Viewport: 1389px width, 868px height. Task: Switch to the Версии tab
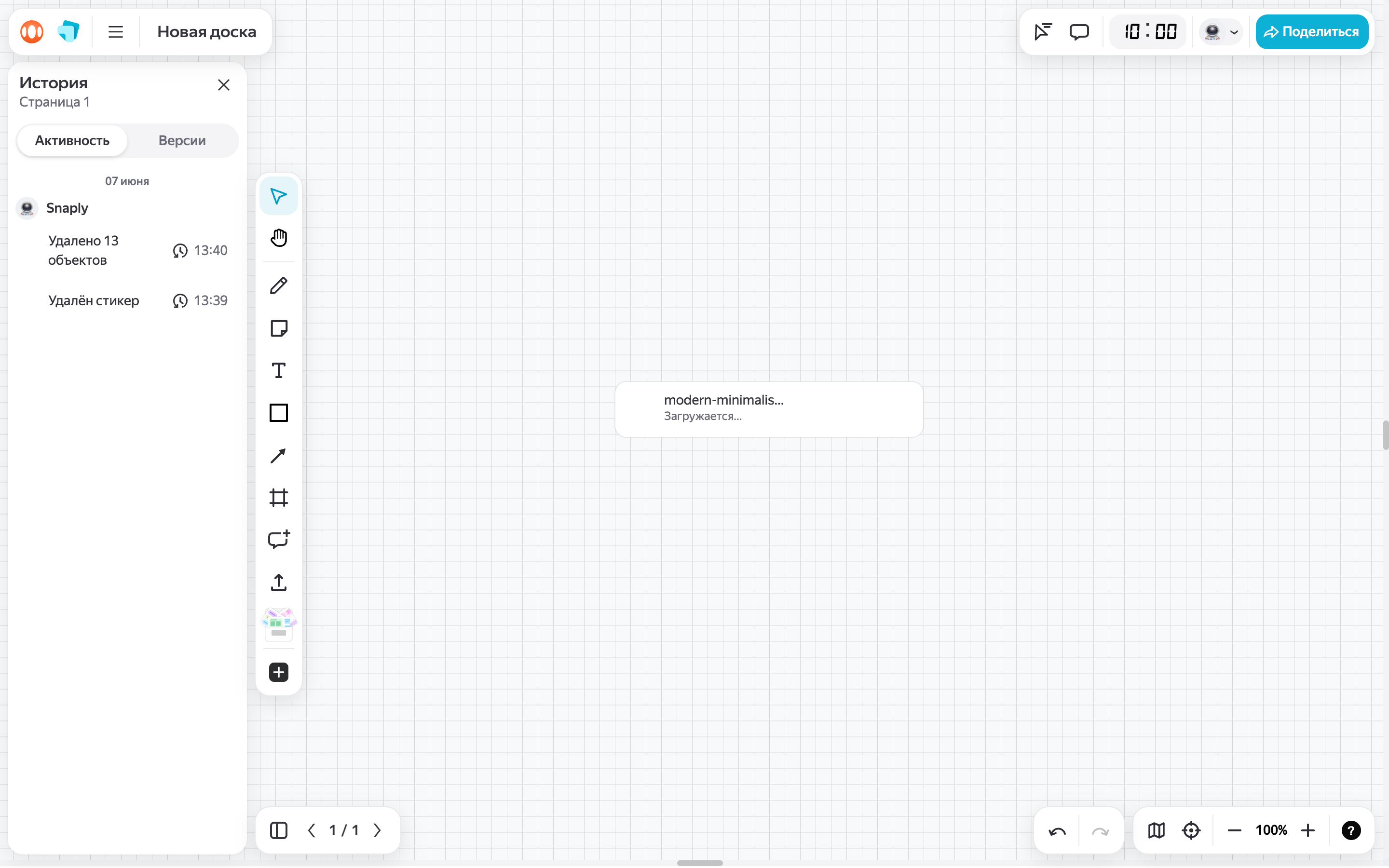[182, 141]
